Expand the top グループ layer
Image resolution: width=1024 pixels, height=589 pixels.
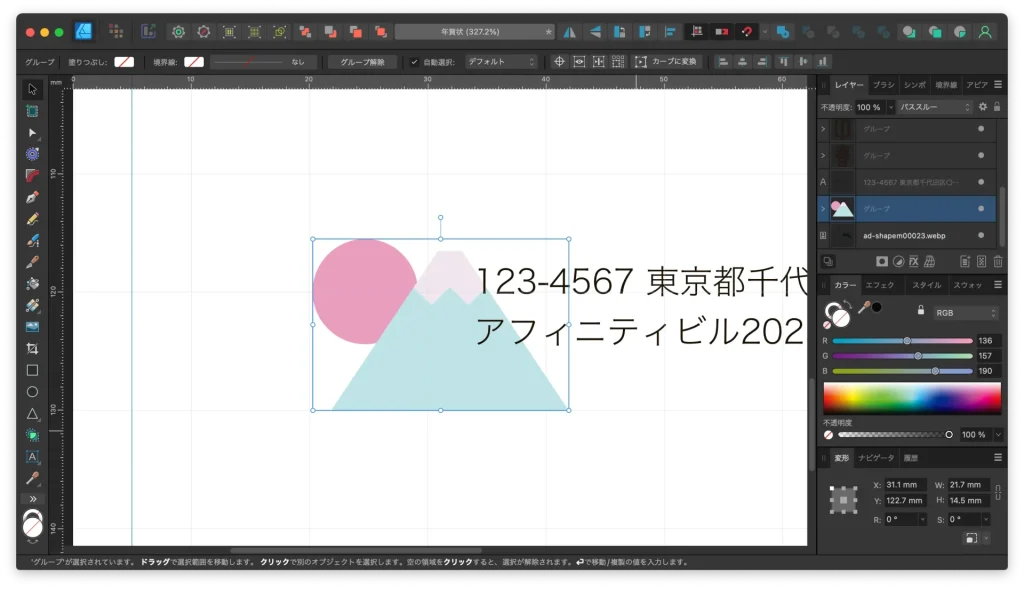tap(823, 129)
